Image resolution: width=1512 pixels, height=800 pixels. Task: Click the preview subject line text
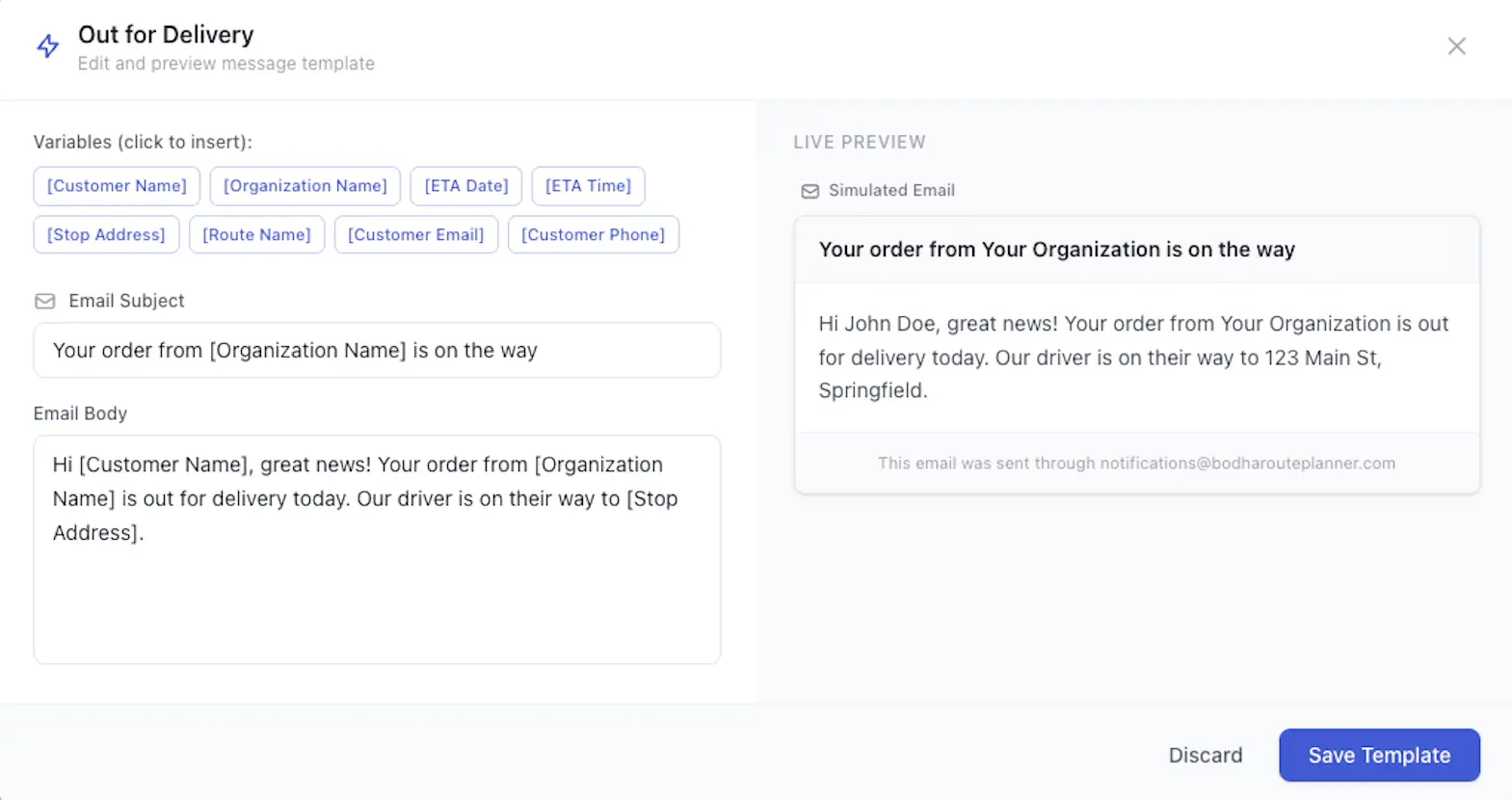pos(1057,250)
